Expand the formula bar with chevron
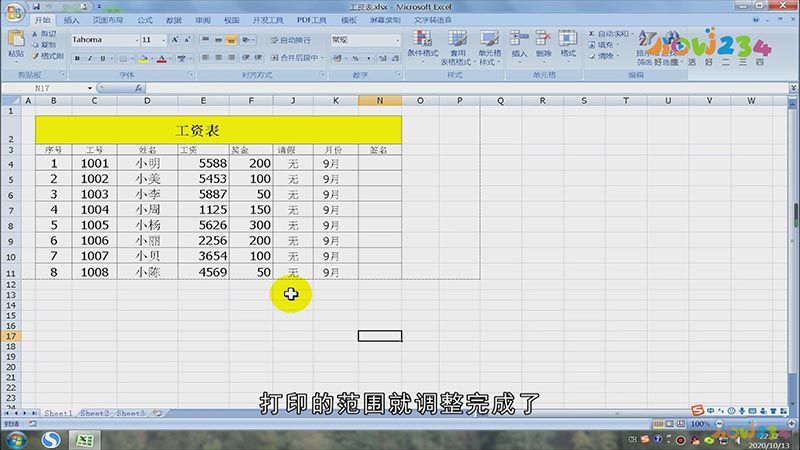Screen dimensions: 800x450 [x=793, y=88]
